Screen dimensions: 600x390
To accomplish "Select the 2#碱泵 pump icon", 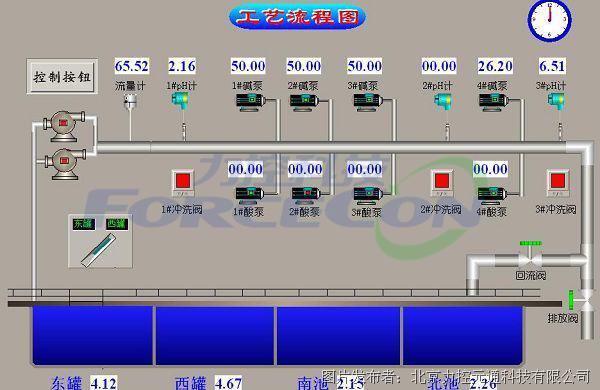I will tap(305, 101).
